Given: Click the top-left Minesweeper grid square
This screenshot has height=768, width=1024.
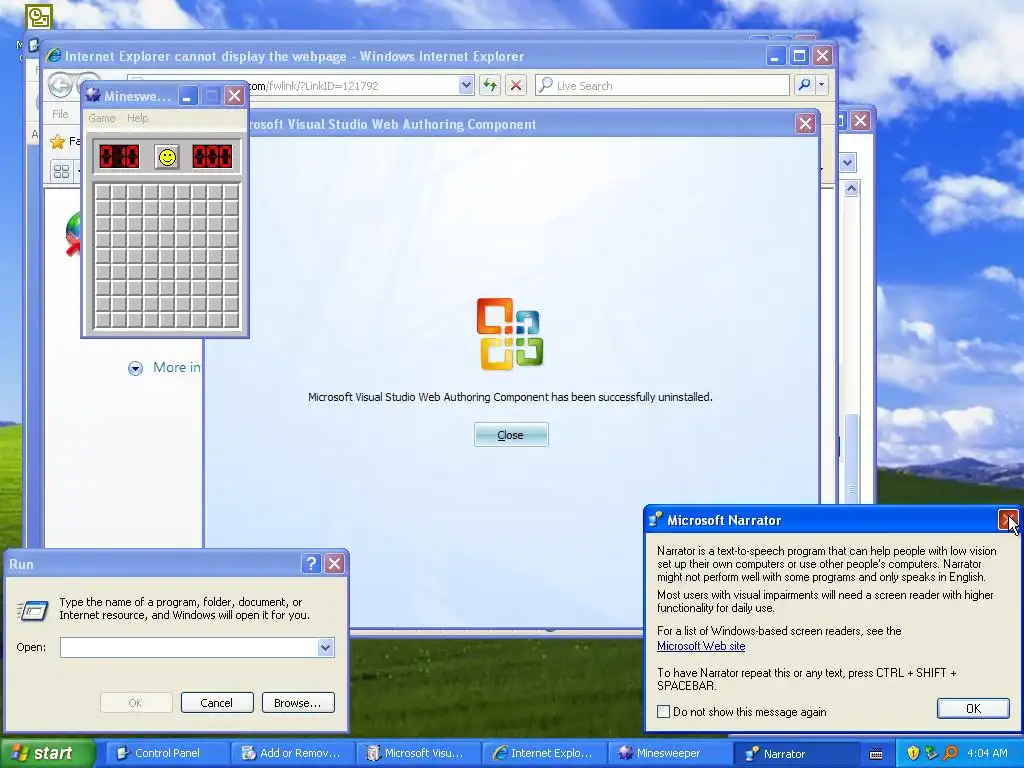Looking at the screenshot, I should (103, 192).
